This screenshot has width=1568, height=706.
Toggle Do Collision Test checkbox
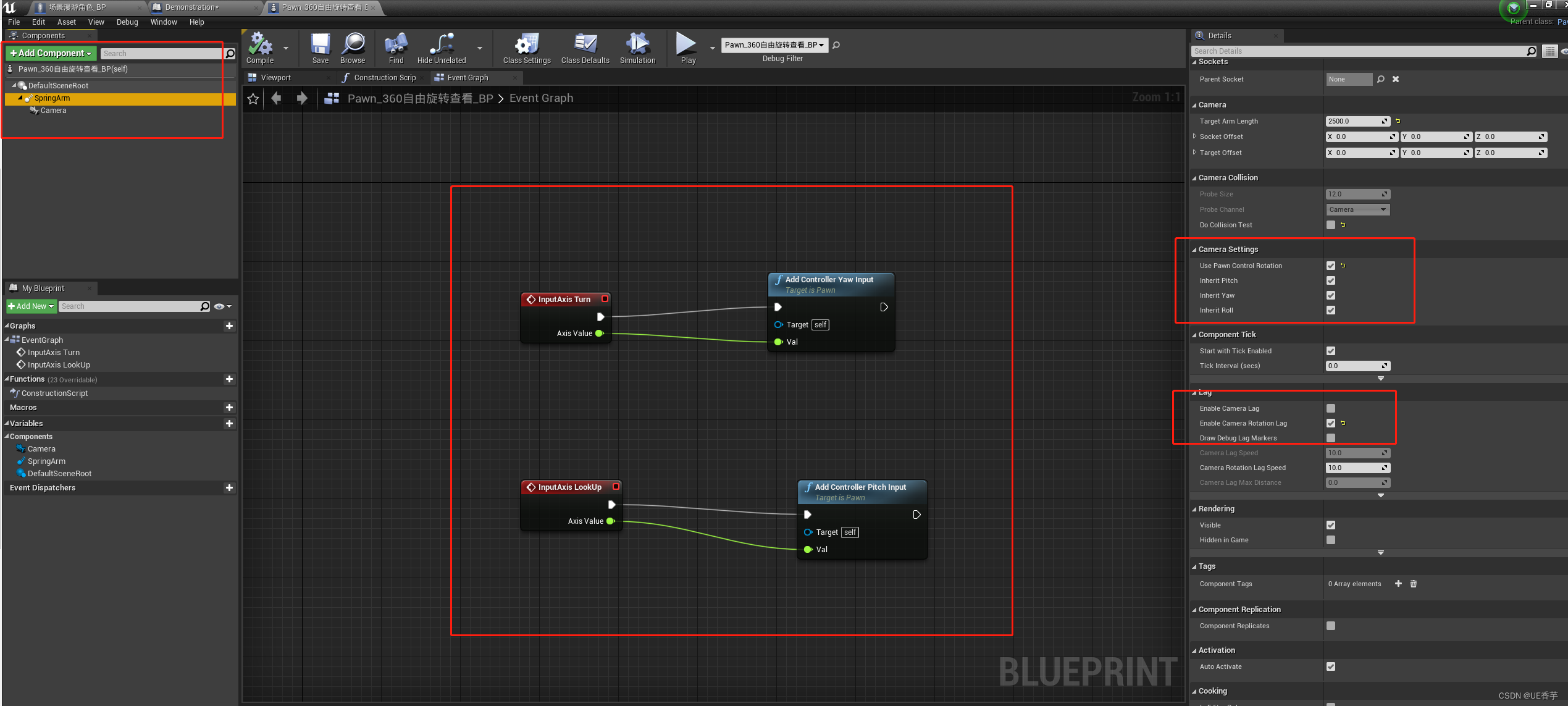click(x=1331, y=225)
